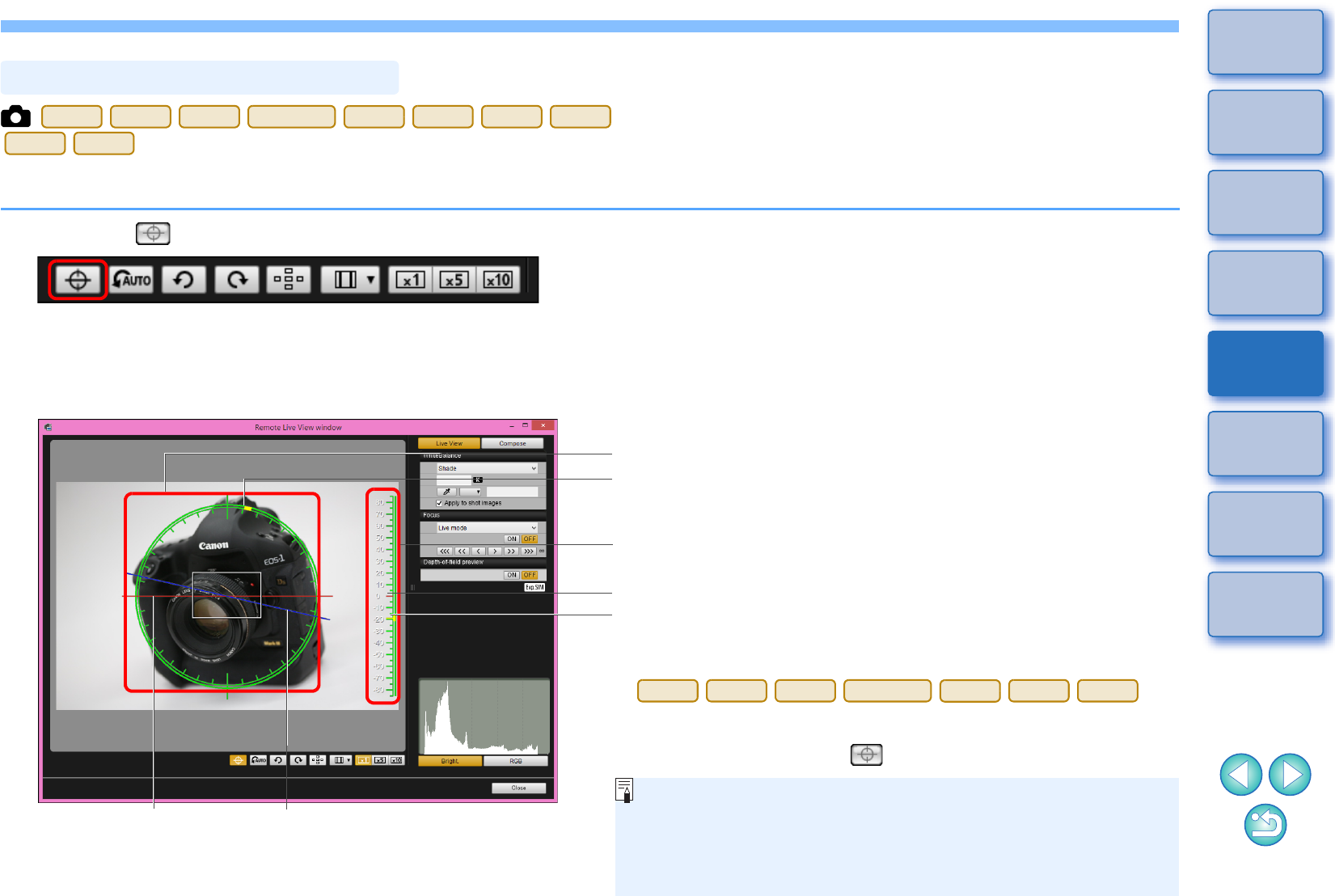Minimize the Remote Live View window
The height and width of the screenshot is (896, 1335).
[511, 425]
